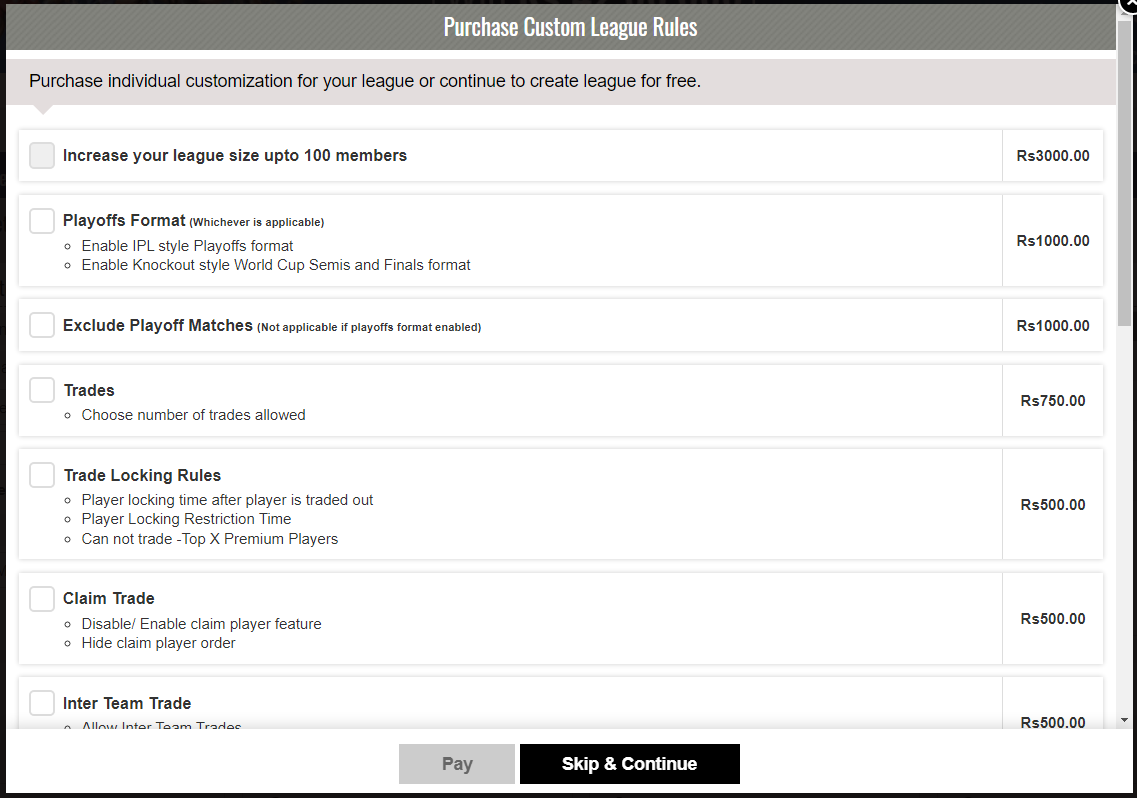Click the Rs500.00 price for Inter Team Trade

pos(1053,723)
